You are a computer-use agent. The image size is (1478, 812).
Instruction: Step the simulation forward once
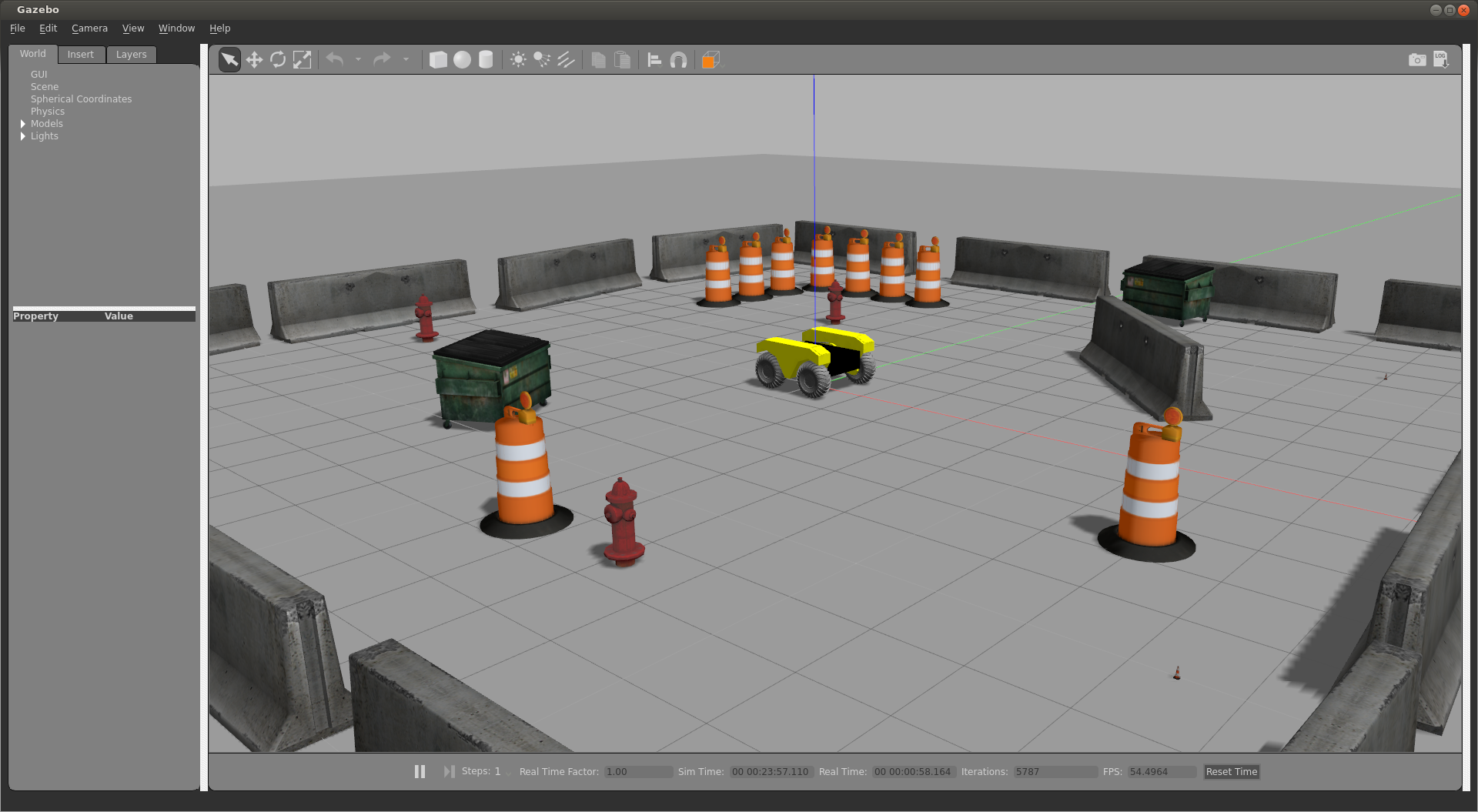tap(449, 771)
